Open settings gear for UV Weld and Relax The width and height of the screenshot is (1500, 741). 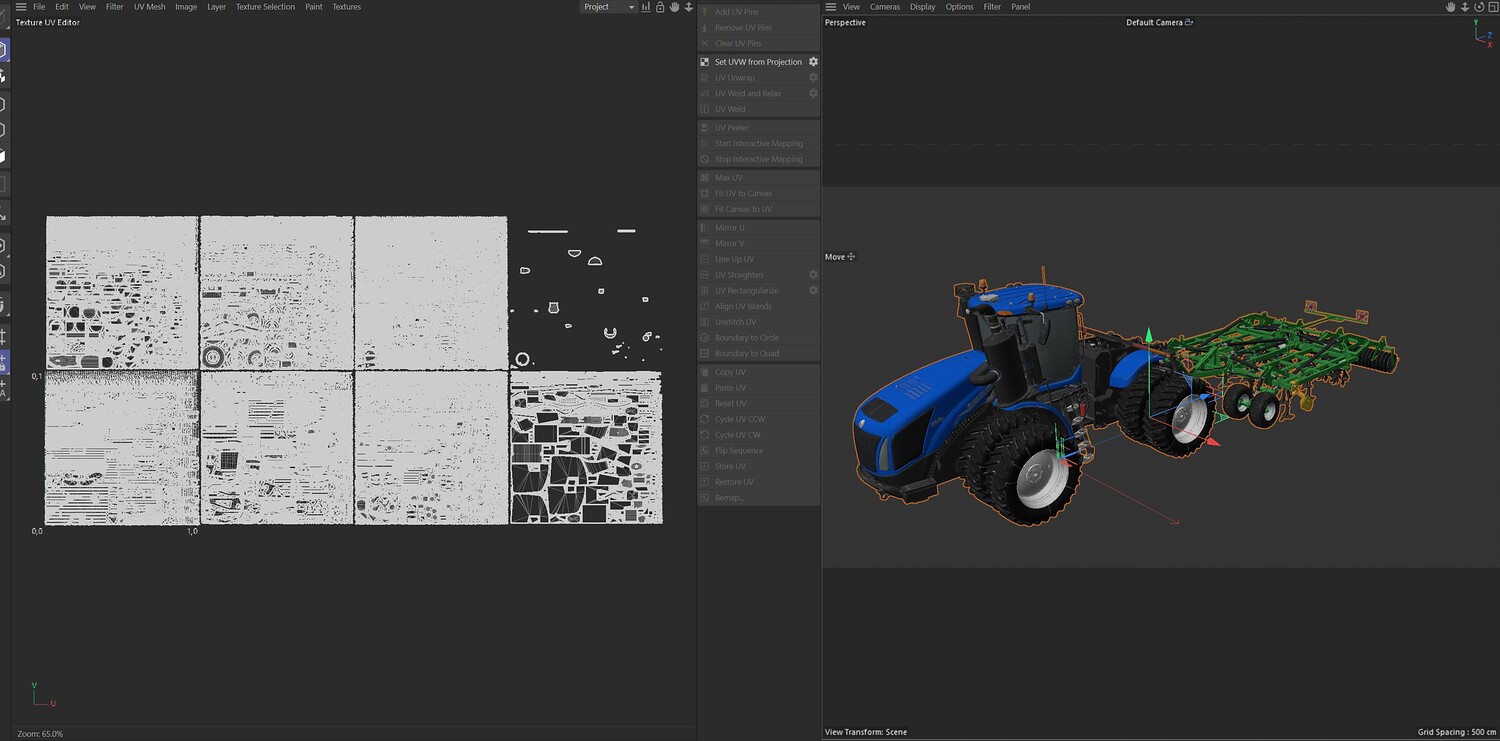tap(813, 94)
